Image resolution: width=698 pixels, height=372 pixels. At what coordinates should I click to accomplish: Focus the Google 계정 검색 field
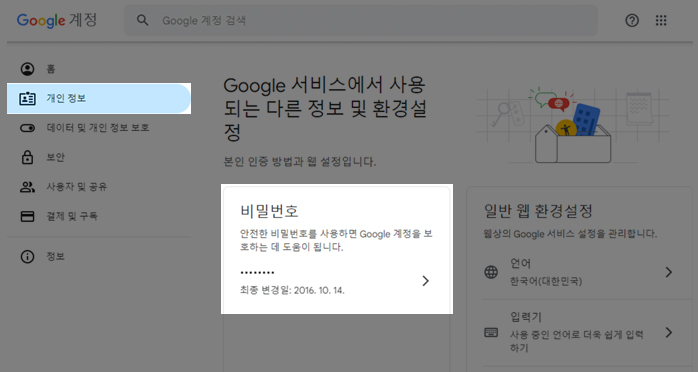tap(361, 20)
